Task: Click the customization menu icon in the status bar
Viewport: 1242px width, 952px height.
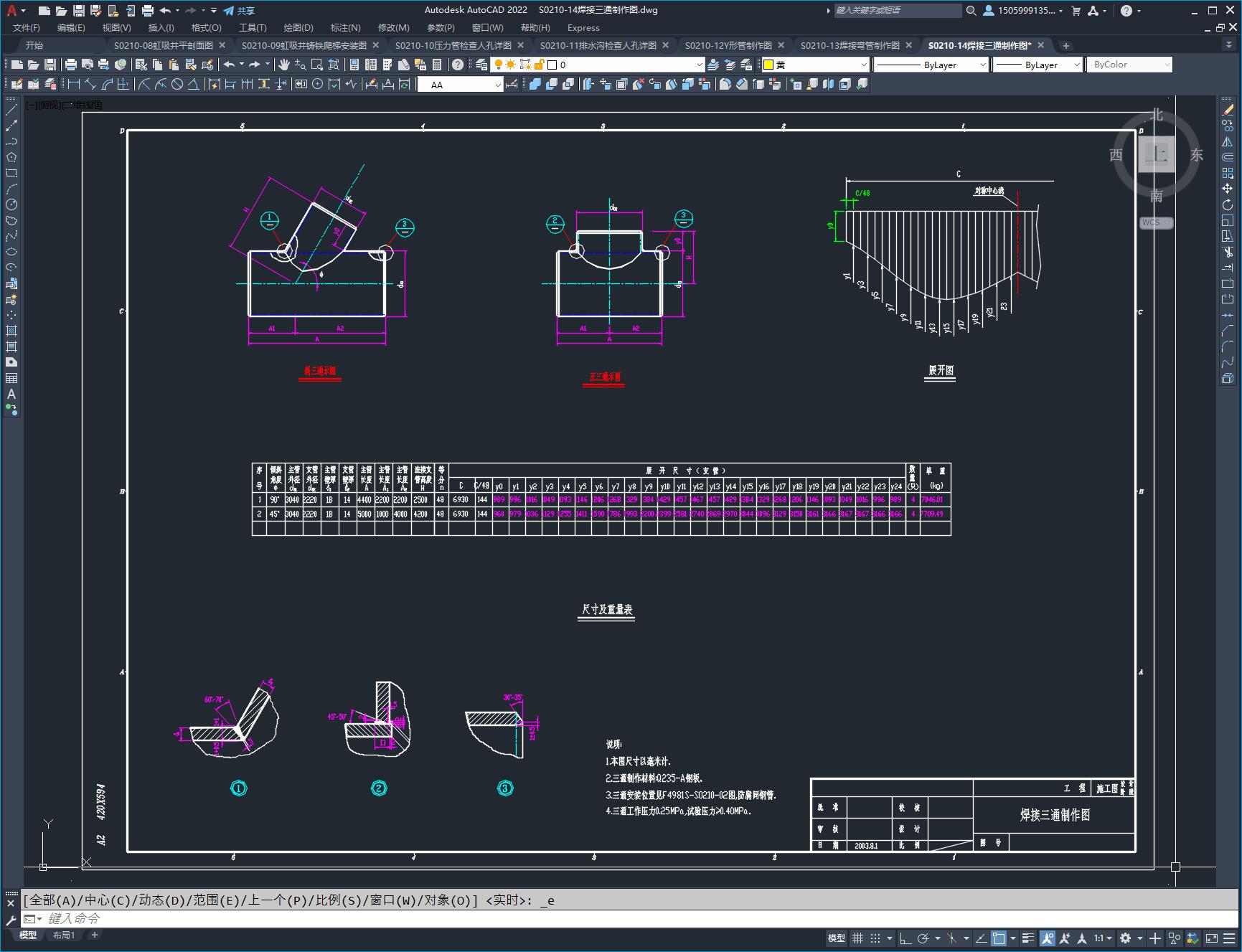Action: 1231,938
